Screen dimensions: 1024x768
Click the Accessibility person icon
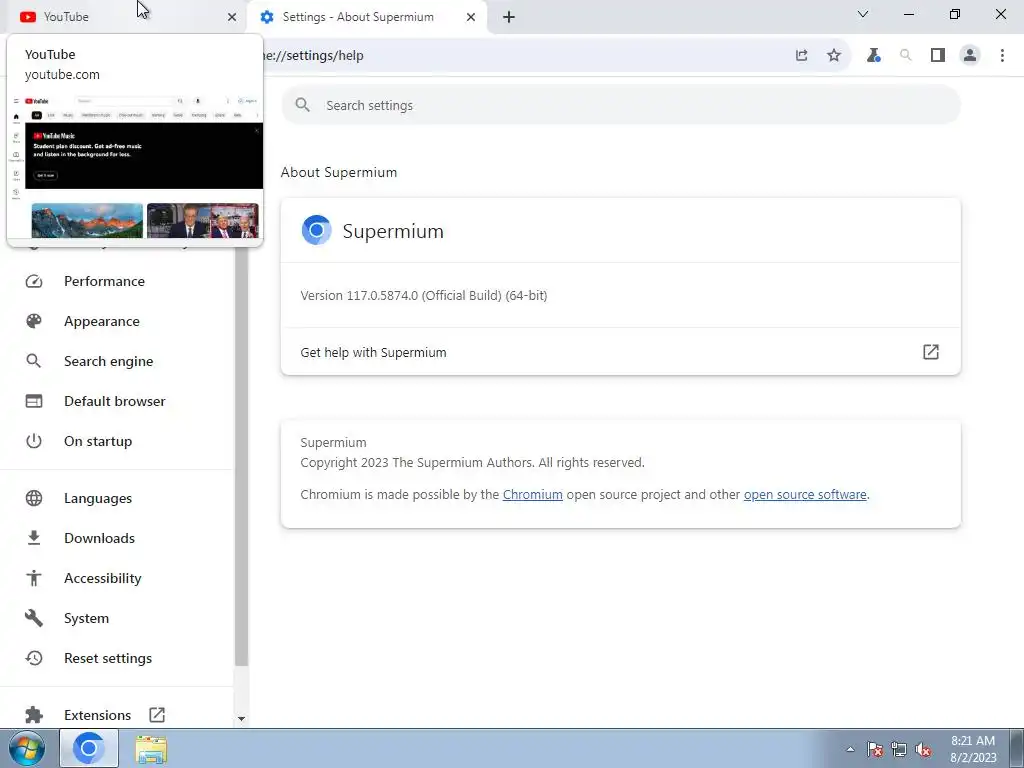point(34,578)
